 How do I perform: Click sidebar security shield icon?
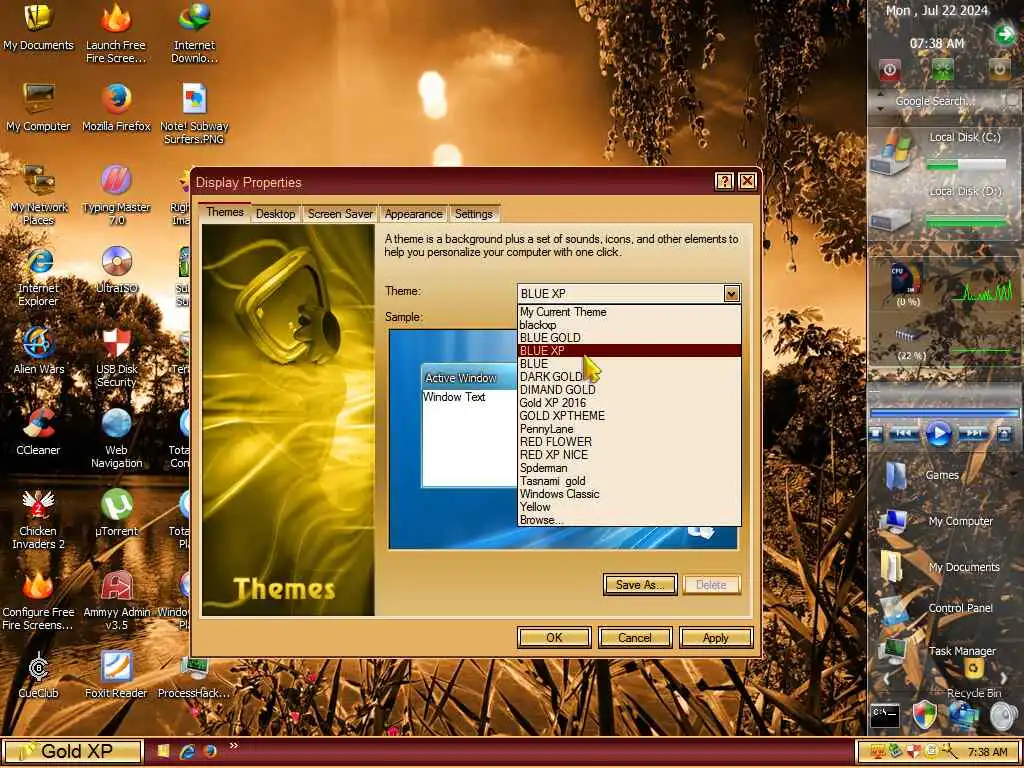[924, 716]
